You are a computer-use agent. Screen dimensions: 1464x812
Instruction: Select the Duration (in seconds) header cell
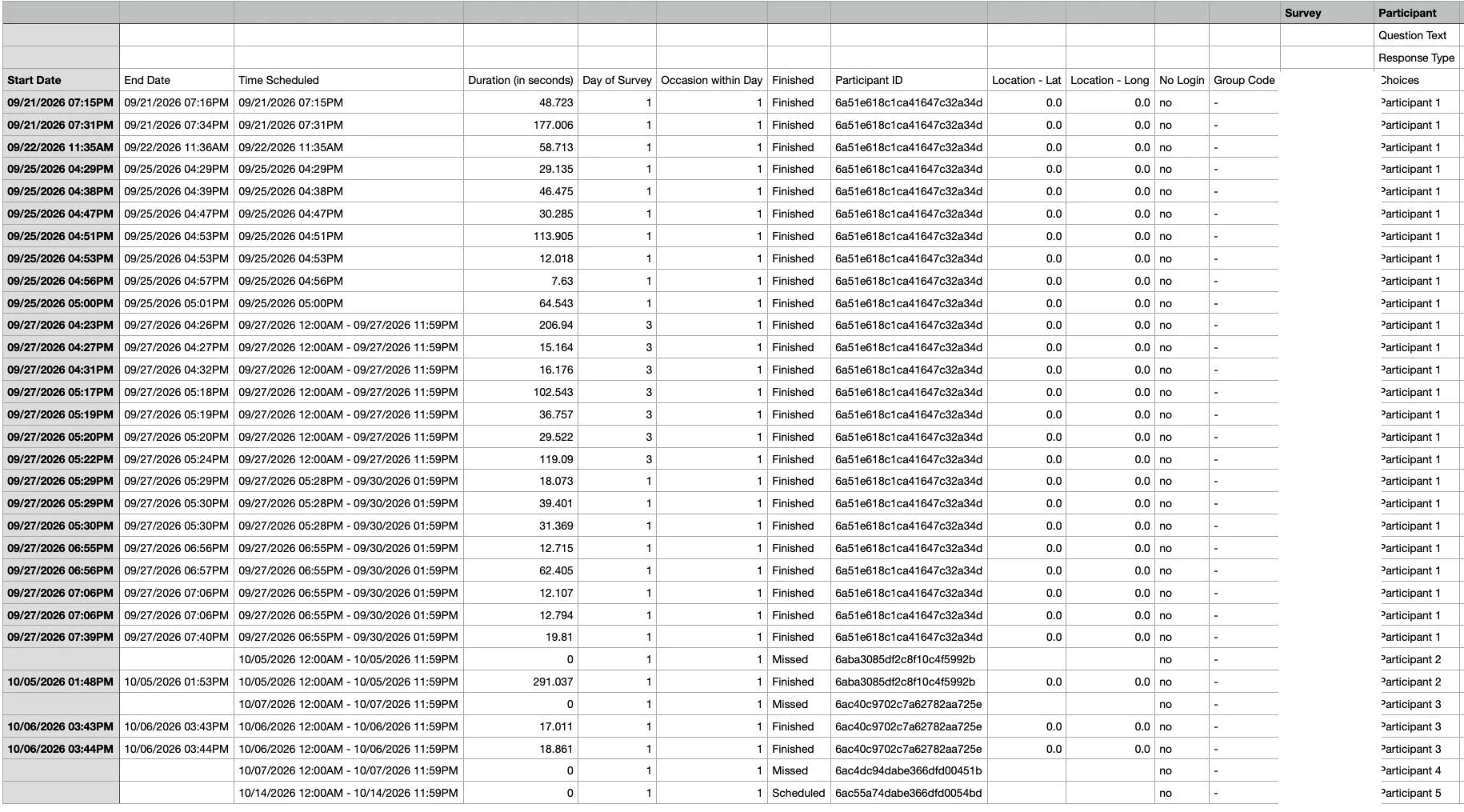point(521,80)
